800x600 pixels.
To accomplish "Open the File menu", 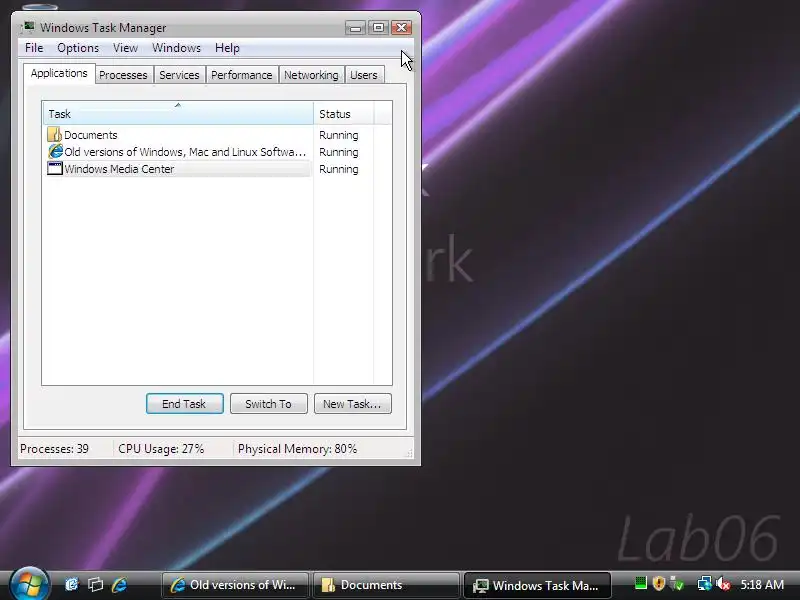I will click(x=34, y=48).
